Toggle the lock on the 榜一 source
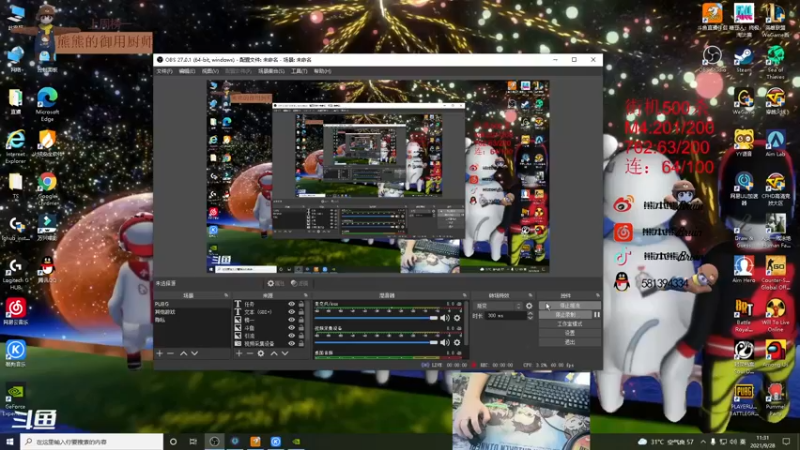The height and width of the screenshot is (450, 800). tap(301, 320)
